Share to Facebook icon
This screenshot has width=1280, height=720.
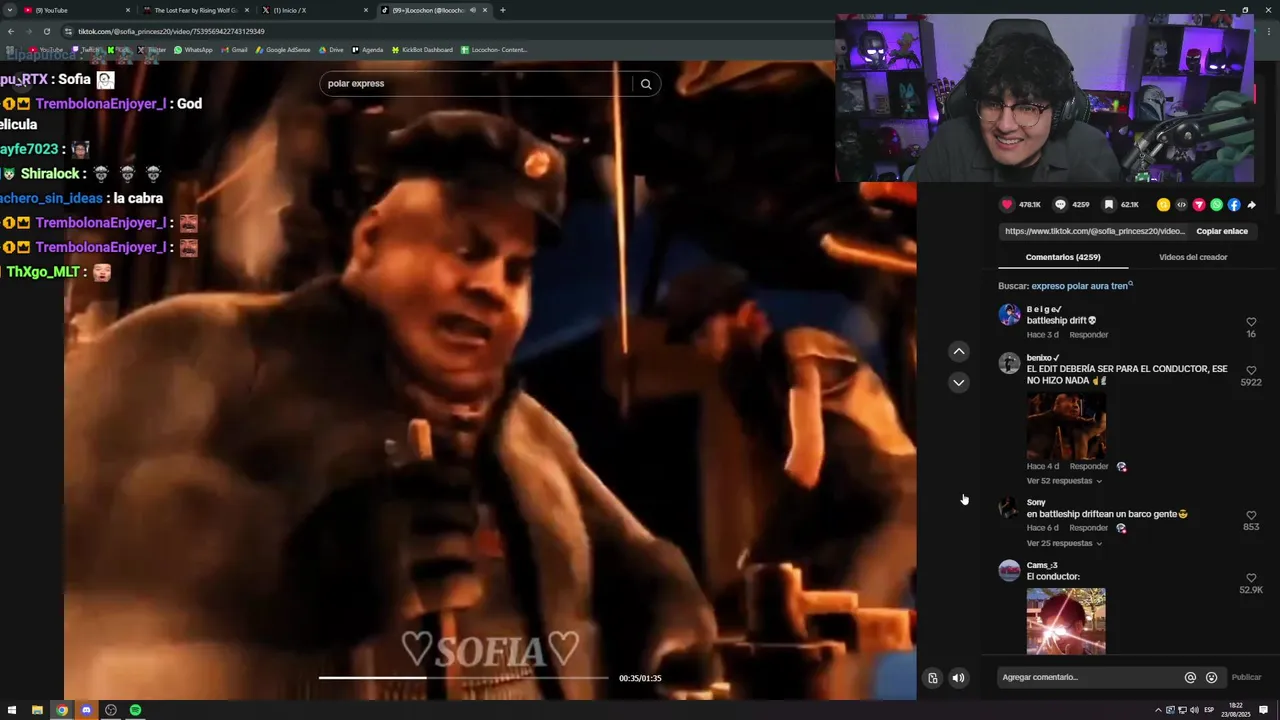click(1234, 205)
